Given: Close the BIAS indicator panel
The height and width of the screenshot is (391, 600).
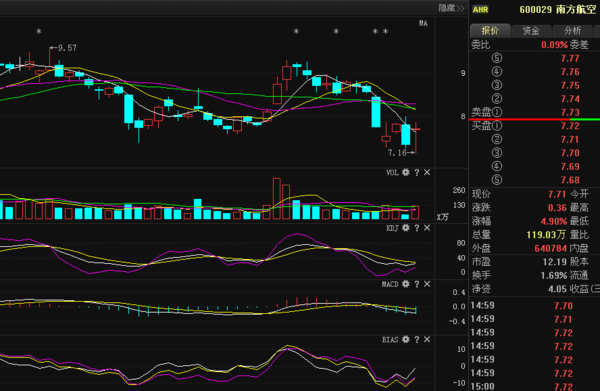Looking at the screenshot, I should point(427,339).
